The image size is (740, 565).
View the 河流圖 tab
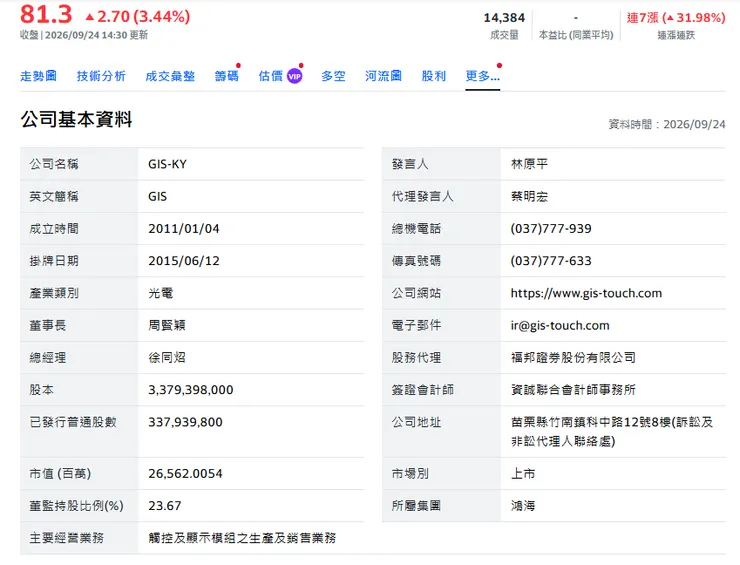pos(383,76)
